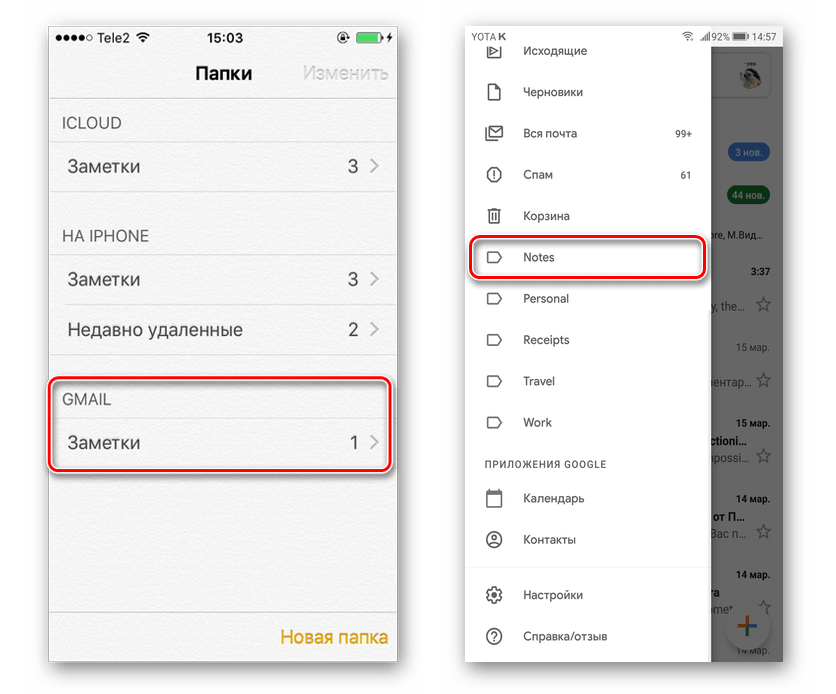Open the Calendar icon under Google apps
This screenshot has height=694, width=836.
point(494,498)
